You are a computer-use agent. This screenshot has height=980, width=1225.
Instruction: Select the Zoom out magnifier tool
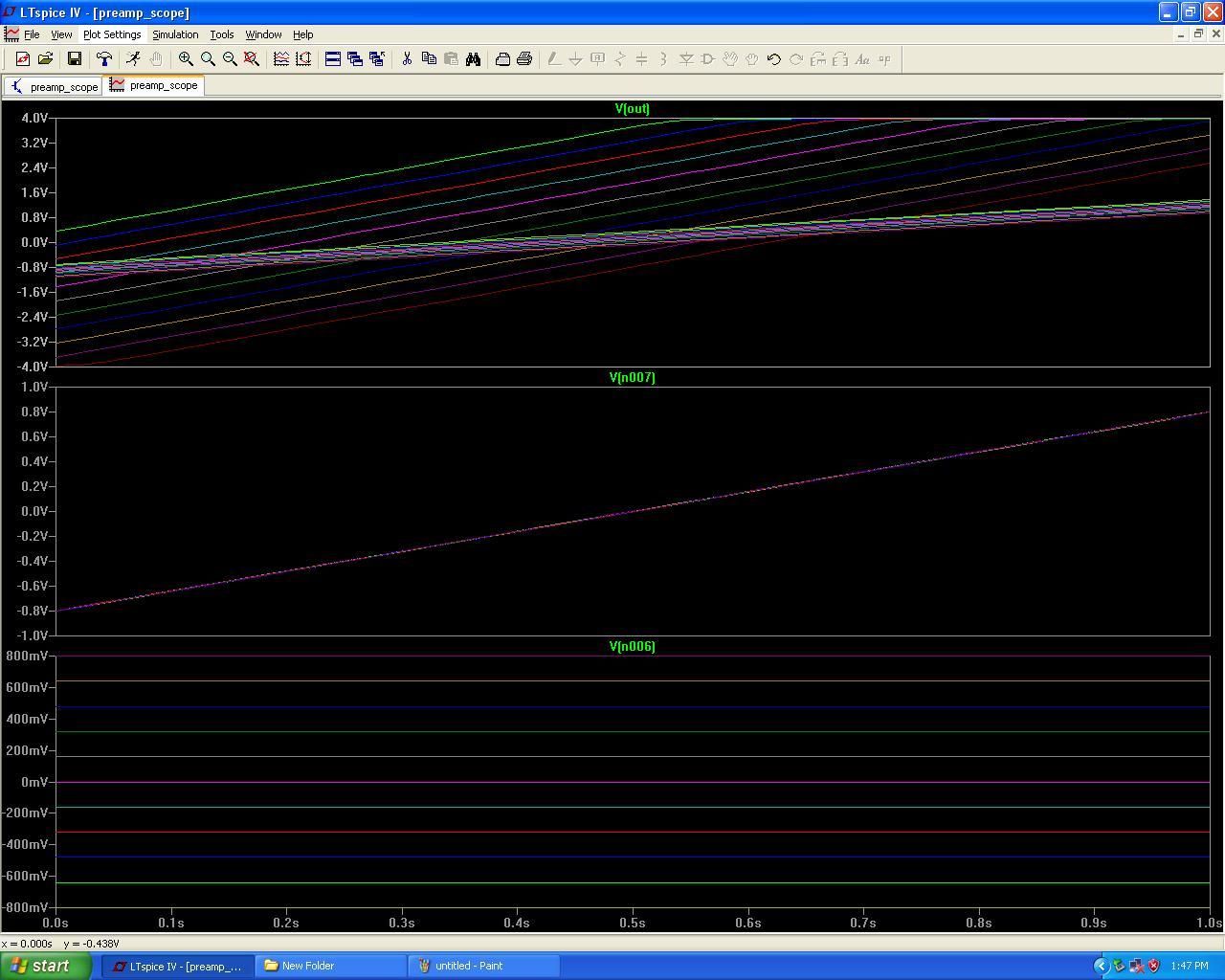coord(230,59)
